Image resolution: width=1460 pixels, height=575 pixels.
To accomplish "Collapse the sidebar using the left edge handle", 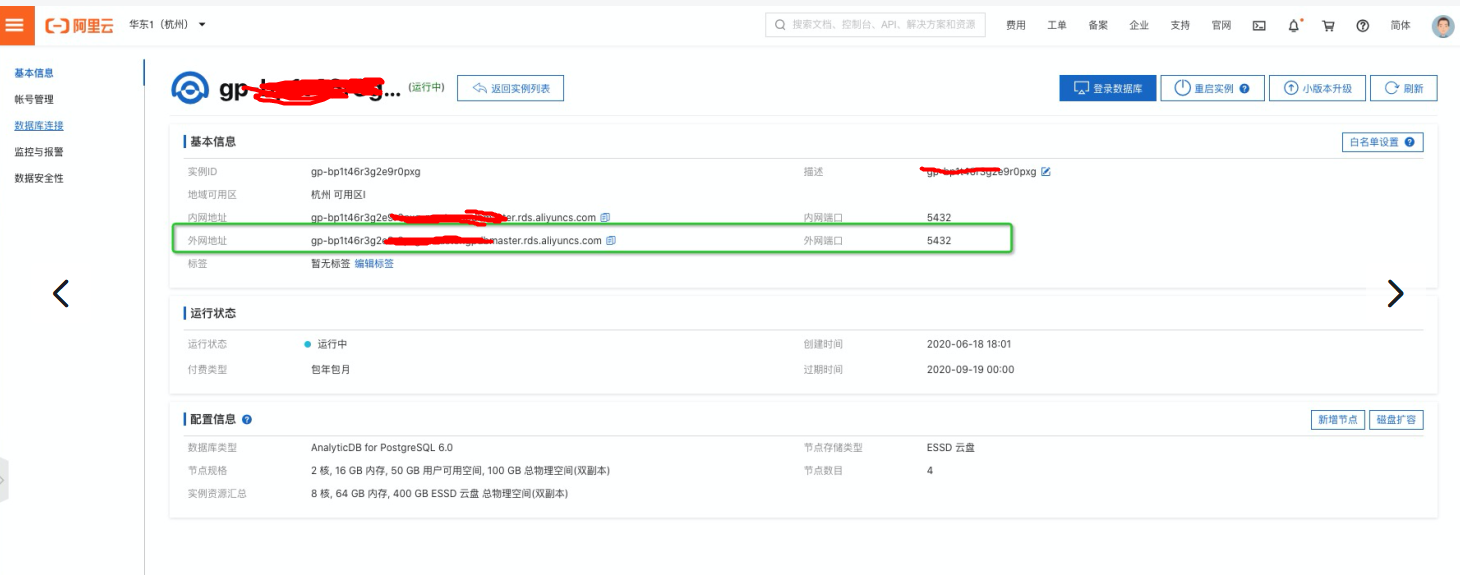I will (x=3, y=481).
